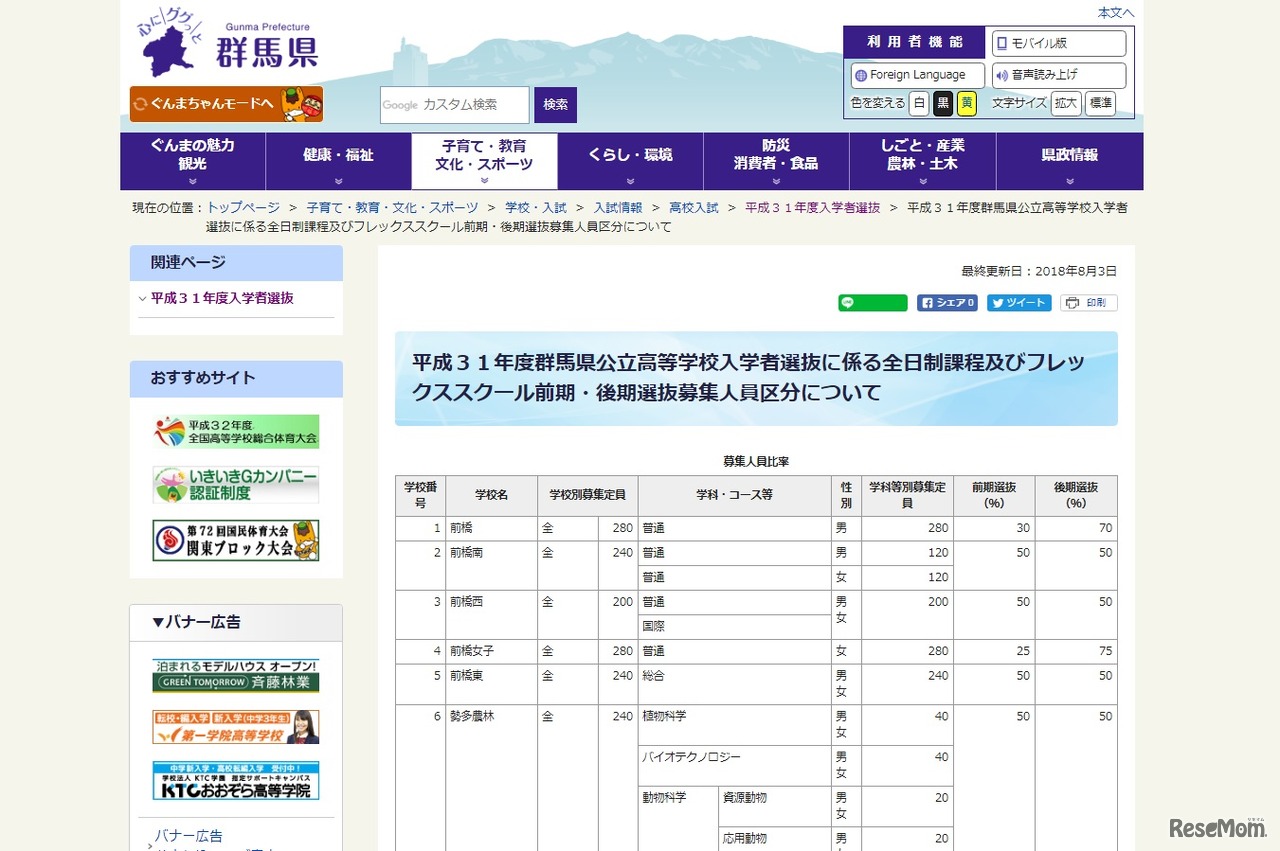Open the LINE share icon
1280x851 pixels.
[871, 302]
